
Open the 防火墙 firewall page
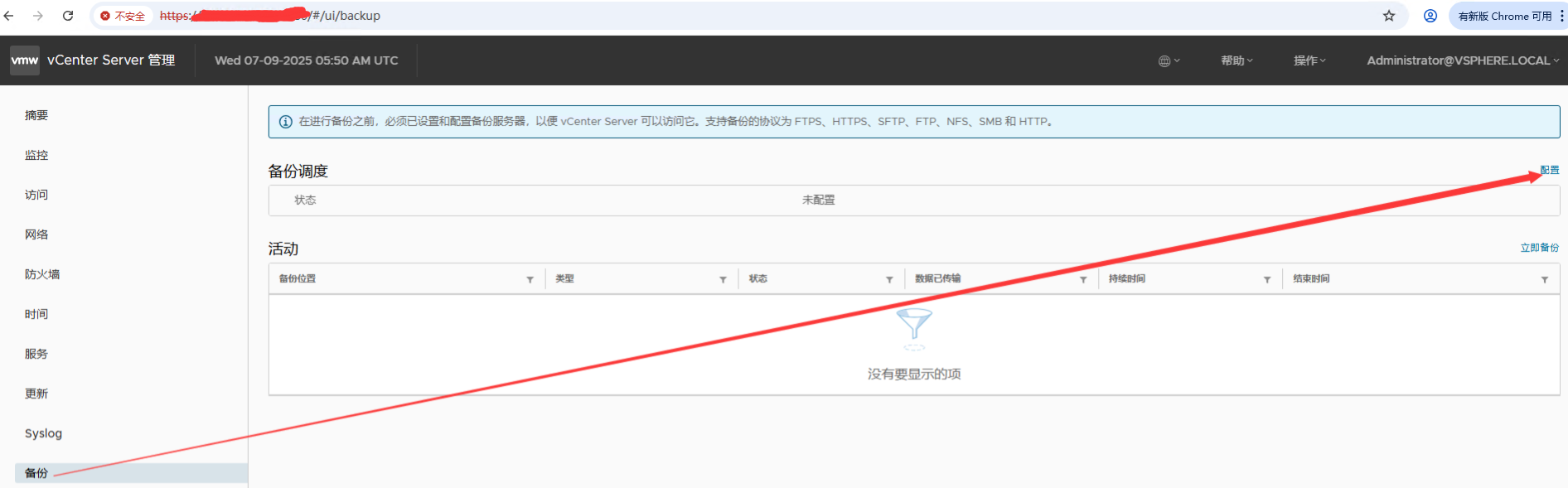click(42, 274)
